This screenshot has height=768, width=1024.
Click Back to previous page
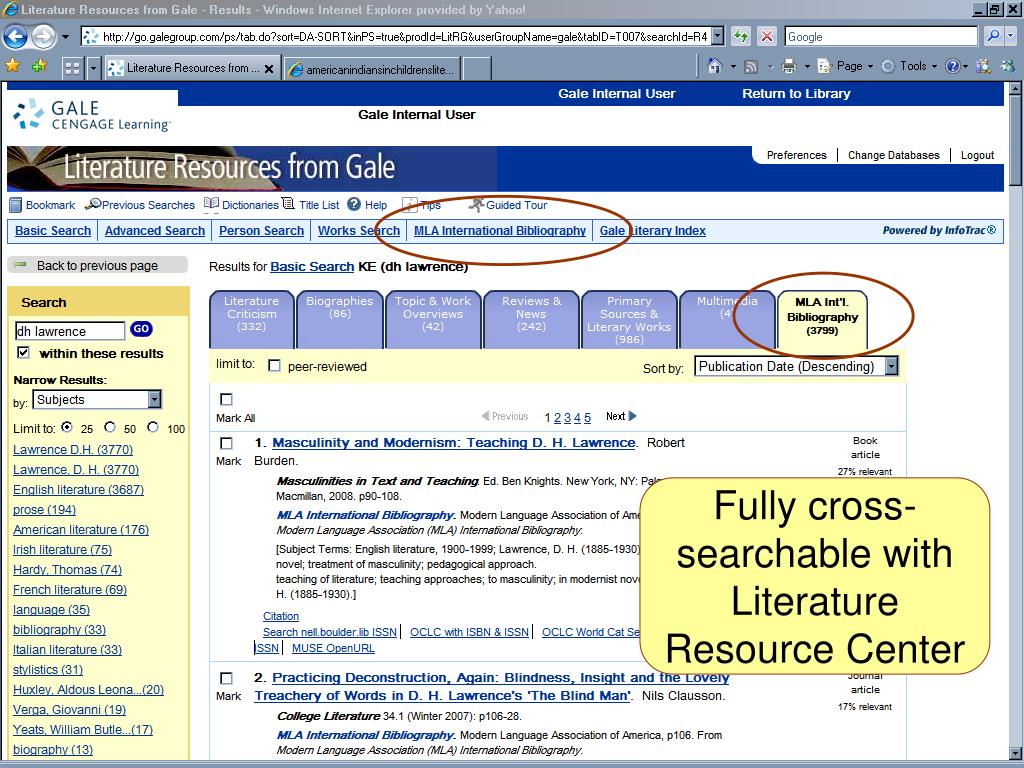[x=97, y=265]
